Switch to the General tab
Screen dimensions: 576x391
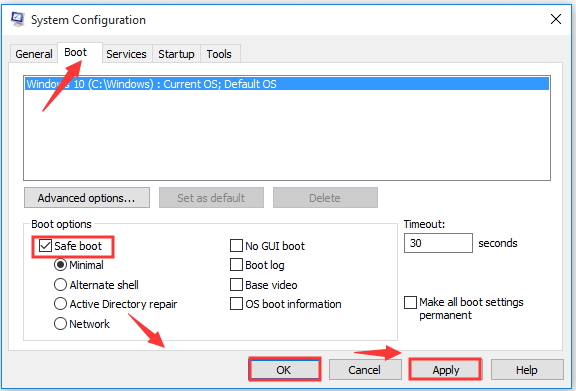coord(34,54)
